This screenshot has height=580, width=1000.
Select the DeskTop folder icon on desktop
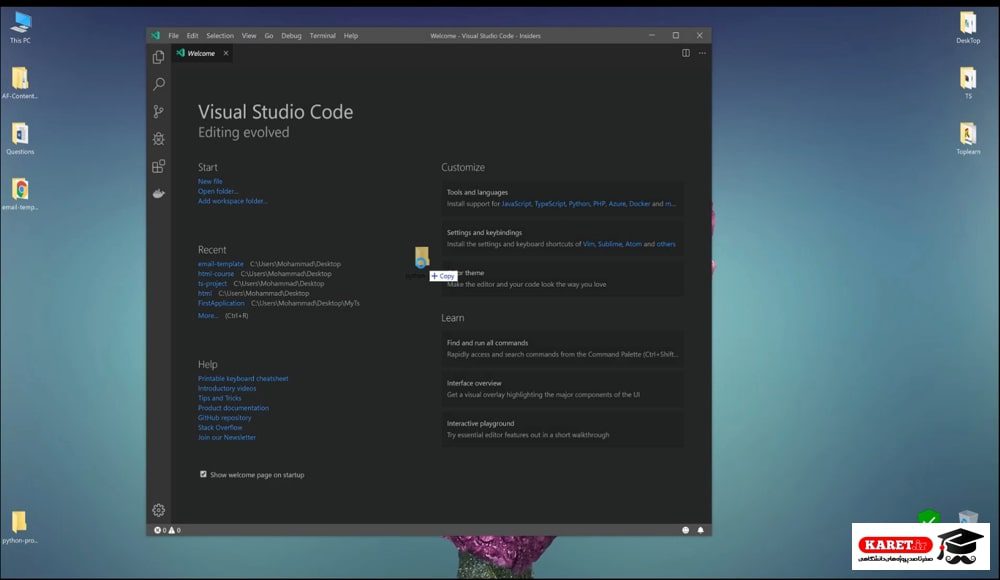(x=968, y=27)
